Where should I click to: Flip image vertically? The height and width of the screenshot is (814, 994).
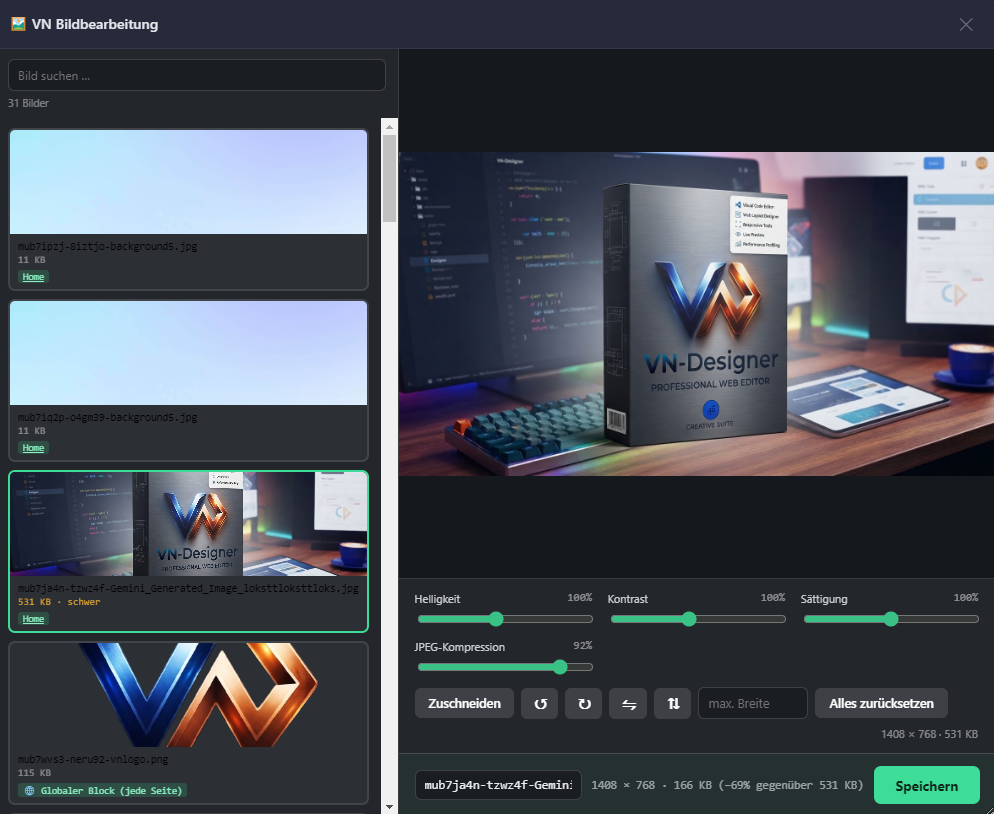point(673,704)
